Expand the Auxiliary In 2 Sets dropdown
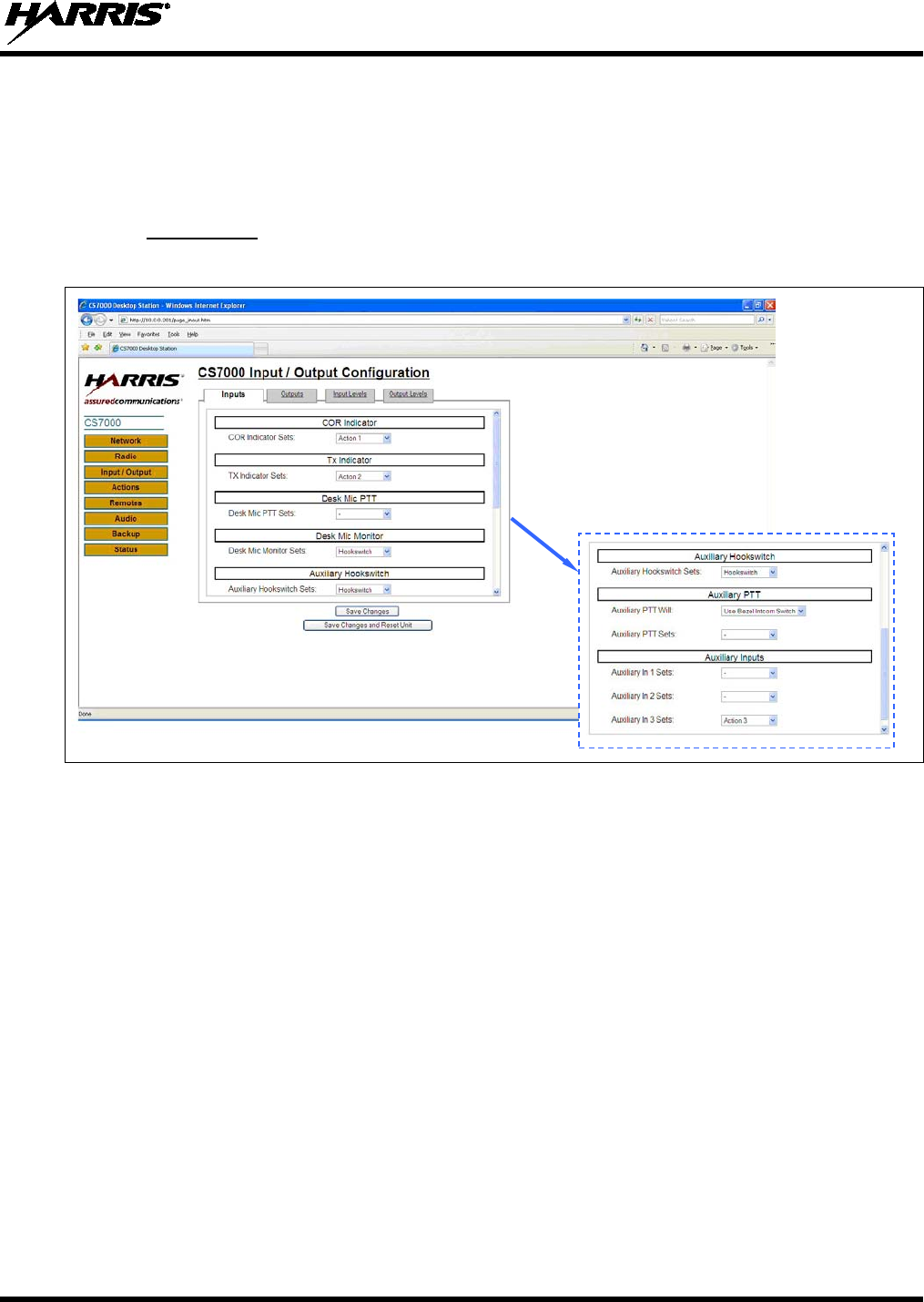 click(749, 697)
